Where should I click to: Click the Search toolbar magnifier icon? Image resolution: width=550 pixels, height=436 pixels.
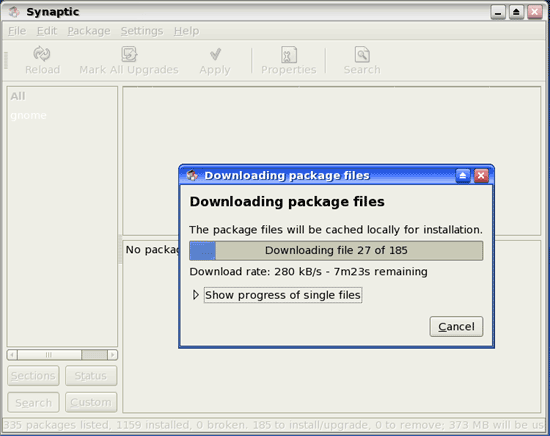(362, 55)
